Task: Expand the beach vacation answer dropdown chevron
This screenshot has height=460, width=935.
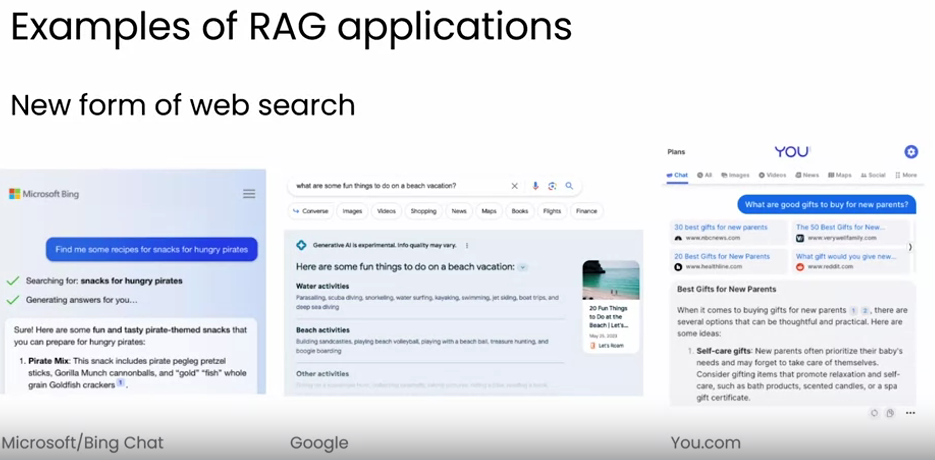Action: [523, 267]
